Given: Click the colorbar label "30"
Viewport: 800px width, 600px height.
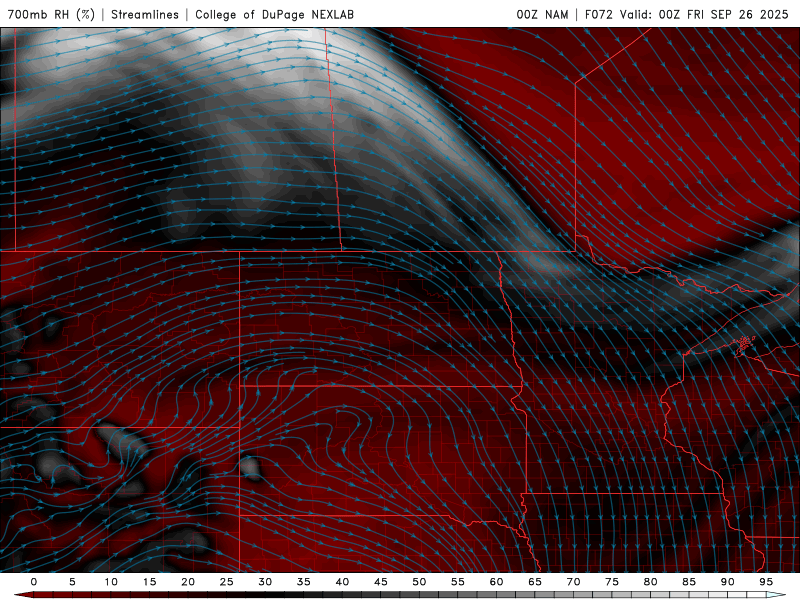Looking at the screenshot, I should click(265, 582).
